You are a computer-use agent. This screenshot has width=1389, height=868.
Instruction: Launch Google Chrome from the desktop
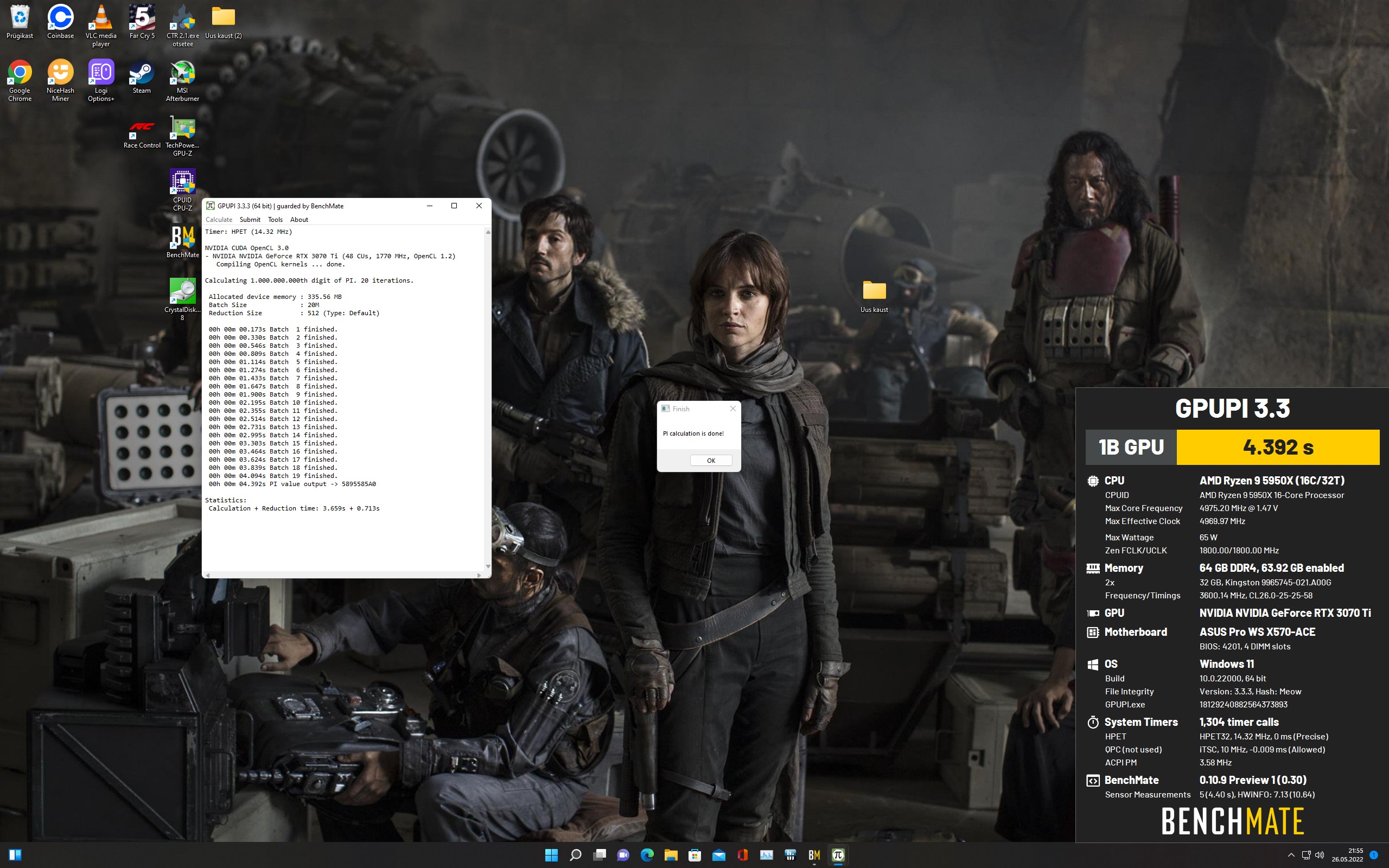(20, 80)
